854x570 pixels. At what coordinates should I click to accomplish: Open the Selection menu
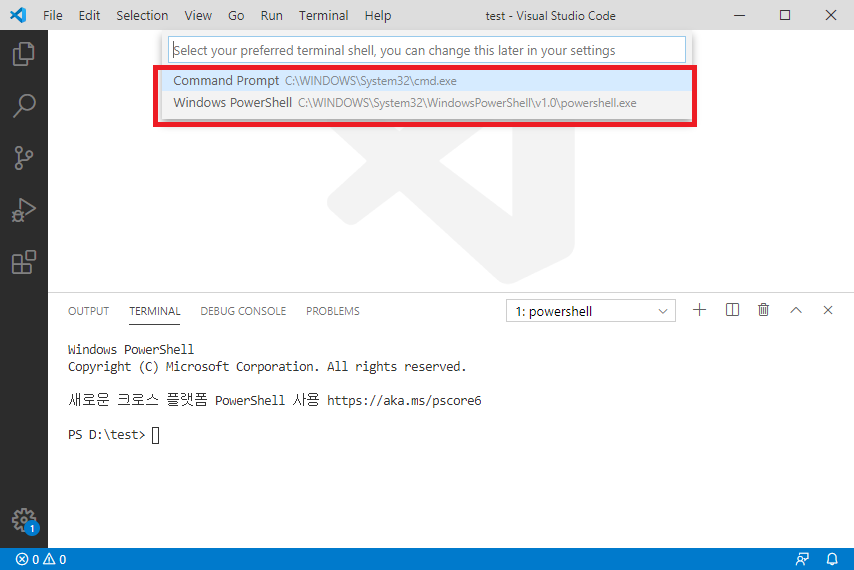[x=142, y=16]
